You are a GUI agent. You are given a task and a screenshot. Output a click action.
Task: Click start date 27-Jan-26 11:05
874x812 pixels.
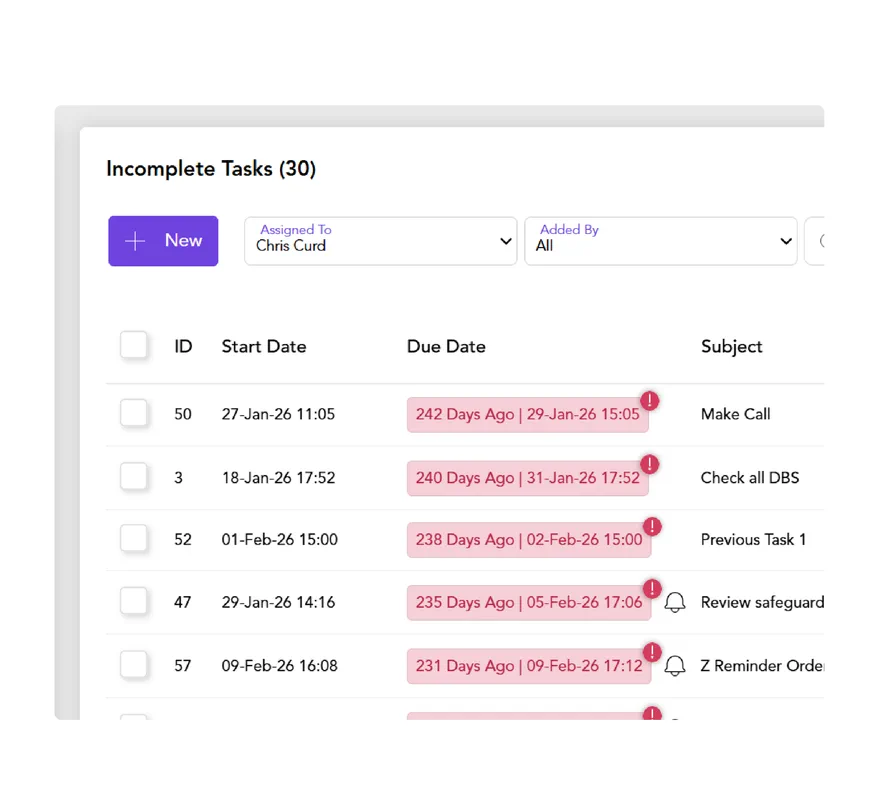click(278, 414)
